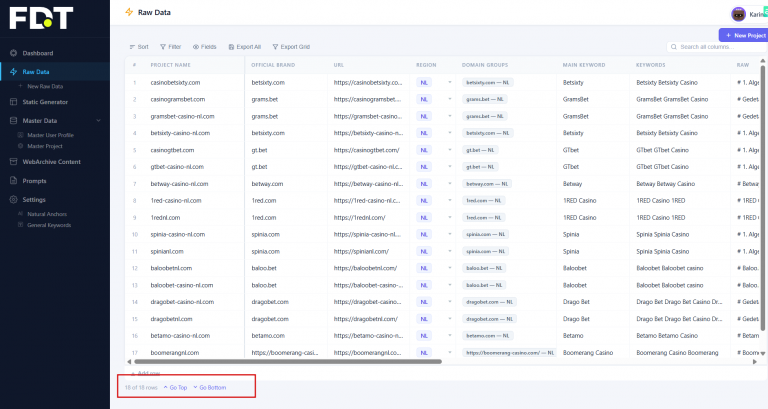This screenshot has width=768, height=409.
Task: Click the Official Brand column header
Action: pyautogui.click(x=273, y=65)
